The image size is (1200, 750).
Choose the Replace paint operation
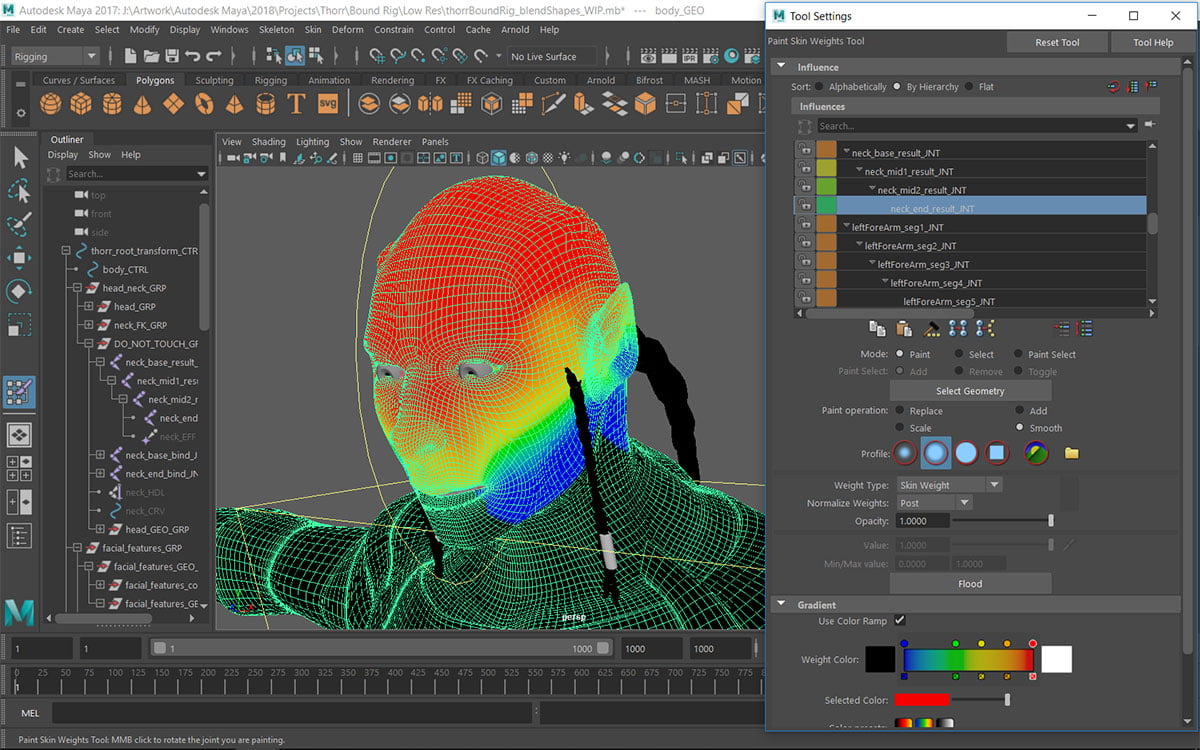point(900,410)
